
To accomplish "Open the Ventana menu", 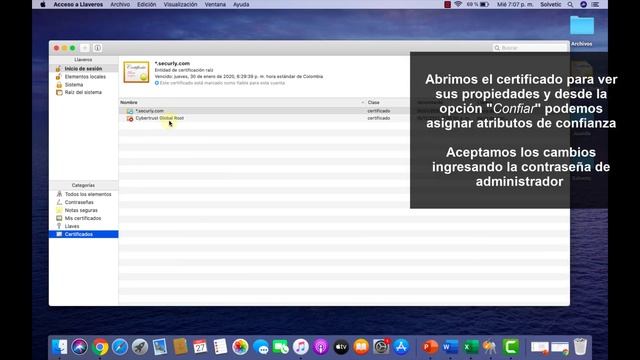I will coord(215,4).
